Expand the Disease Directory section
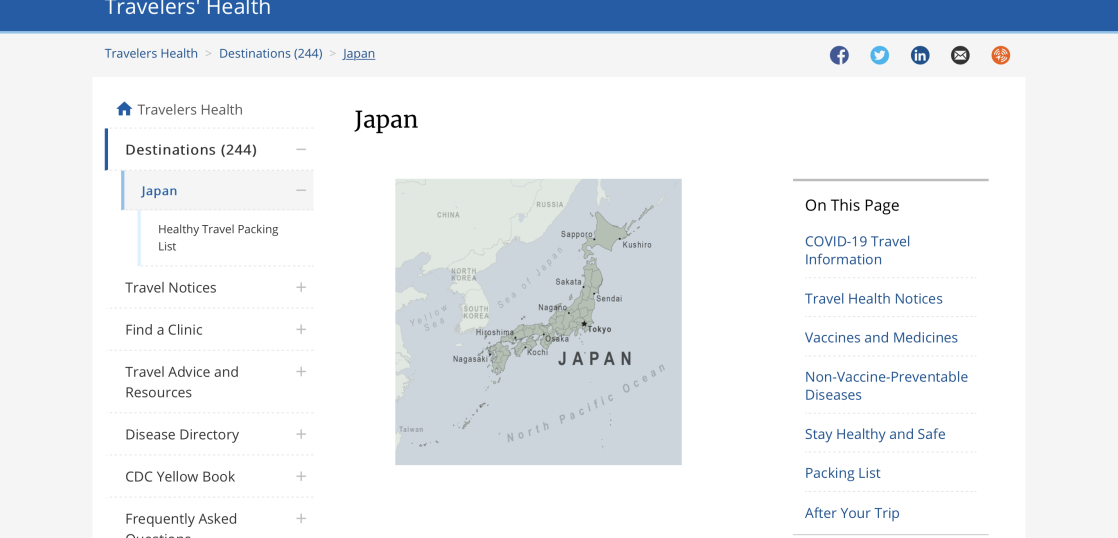 301,435
